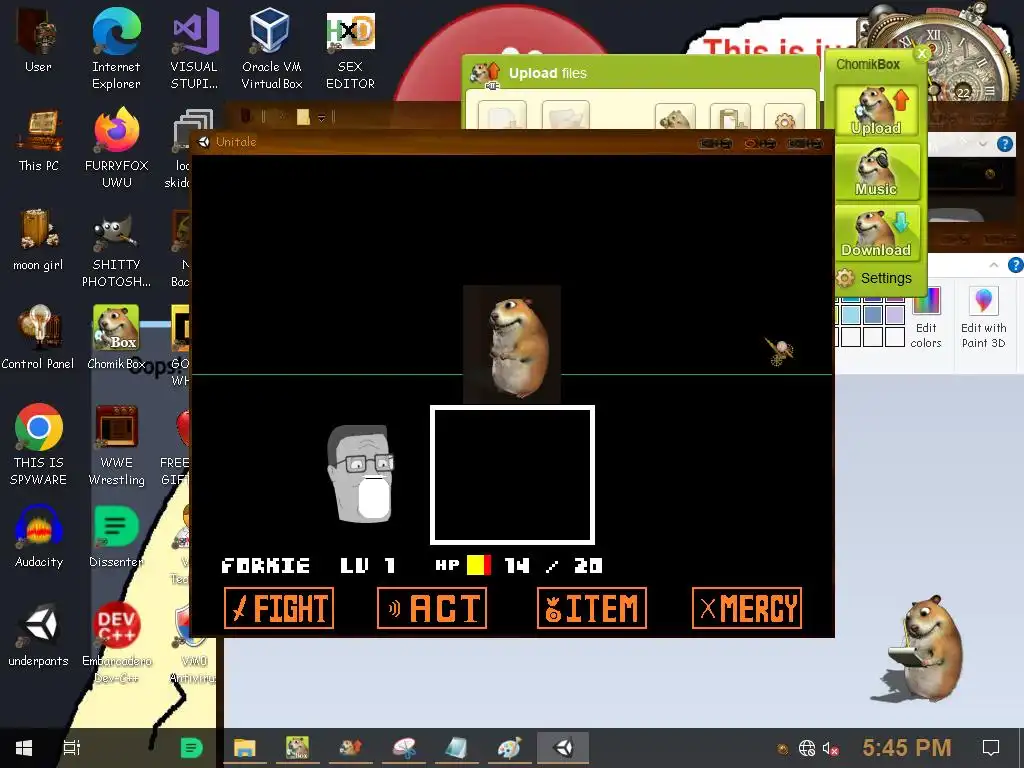Viewport: 1024px width, 768px height.
Task: Click the white battle arena box
Action: pos(512,475)
